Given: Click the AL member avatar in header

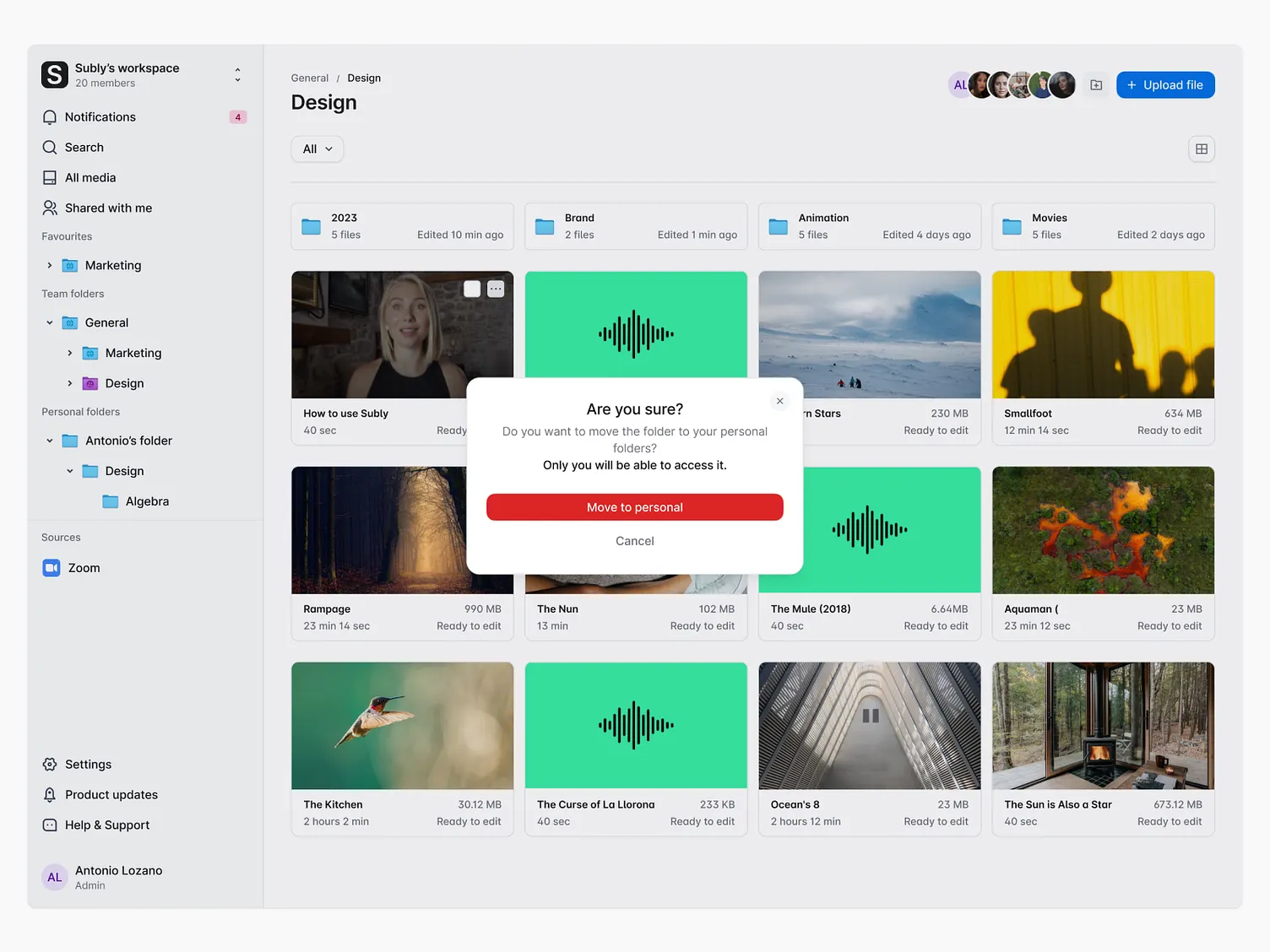Looking at the screenshot, I should 959,85.
